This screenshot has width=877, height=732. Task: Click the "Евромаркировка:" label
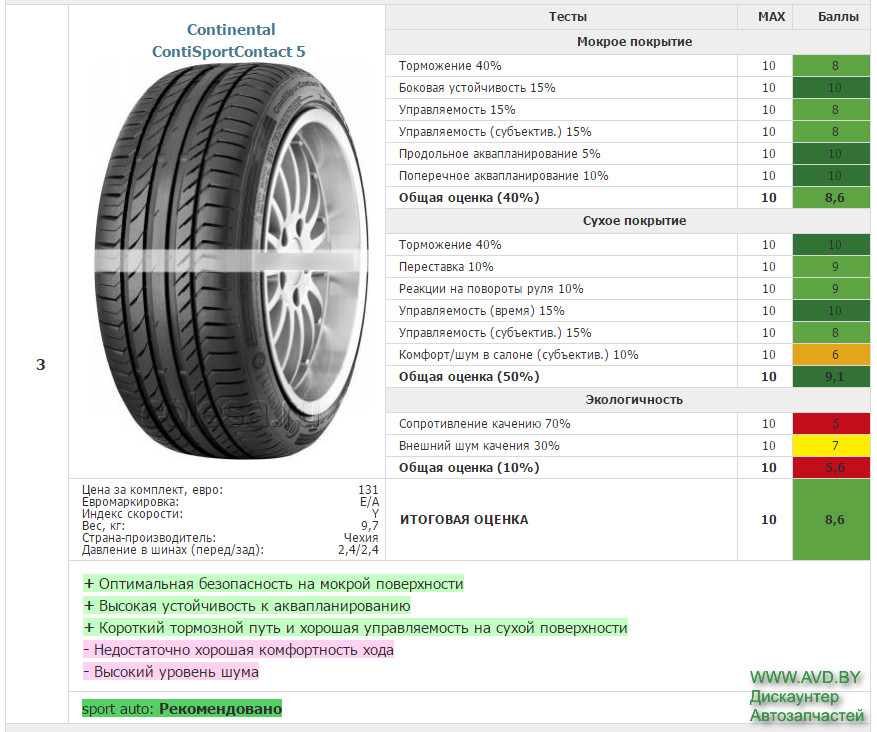[x=130, y=502]
